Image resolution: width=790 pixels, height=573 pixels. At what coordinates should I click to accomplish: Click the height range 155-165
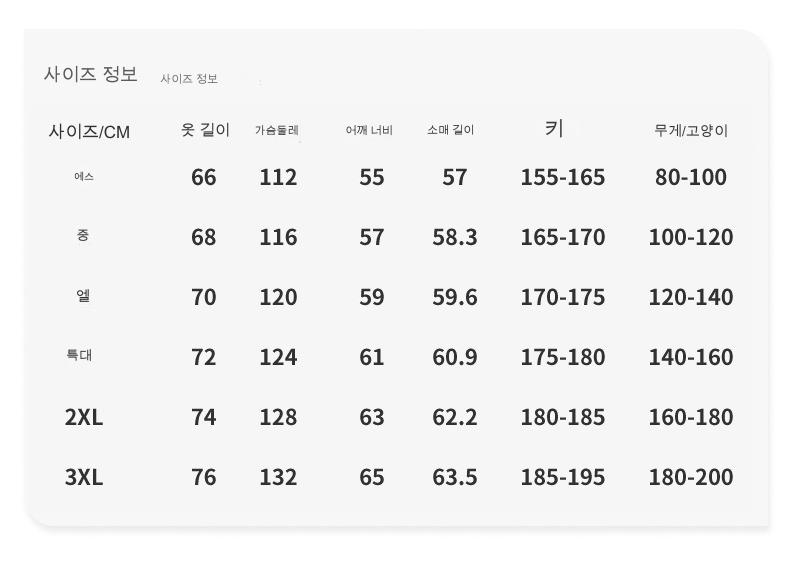[562, 177]
